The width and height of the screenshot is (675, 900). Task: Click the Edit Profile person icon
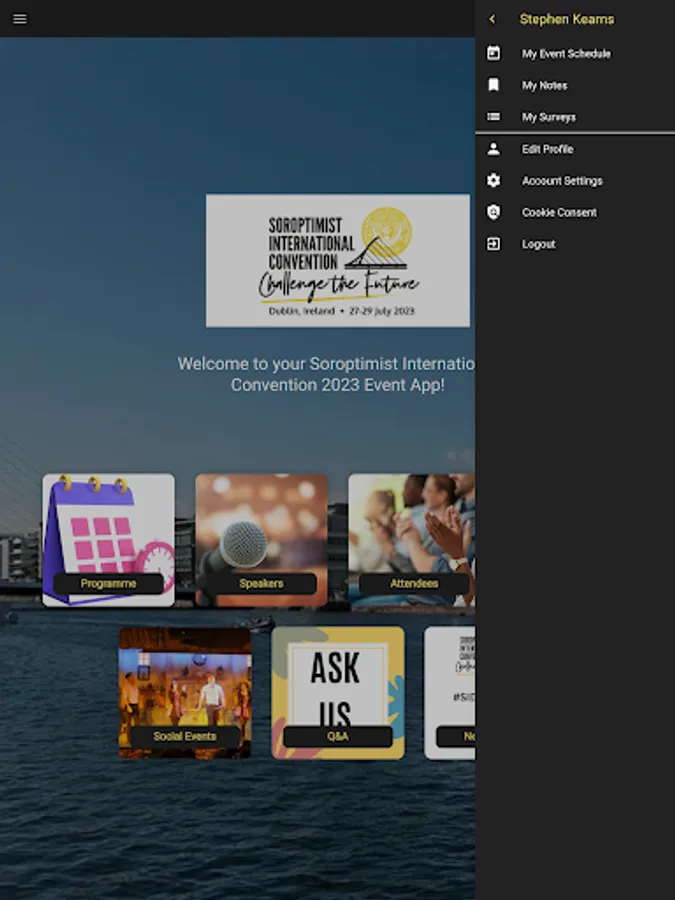point(493,149)
